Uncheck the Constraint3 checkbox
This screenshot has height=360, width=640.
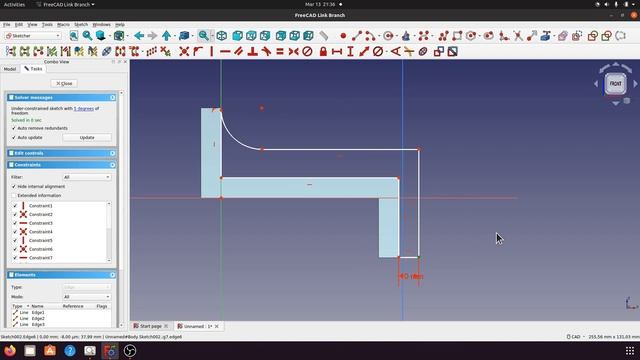click(15, 223)
